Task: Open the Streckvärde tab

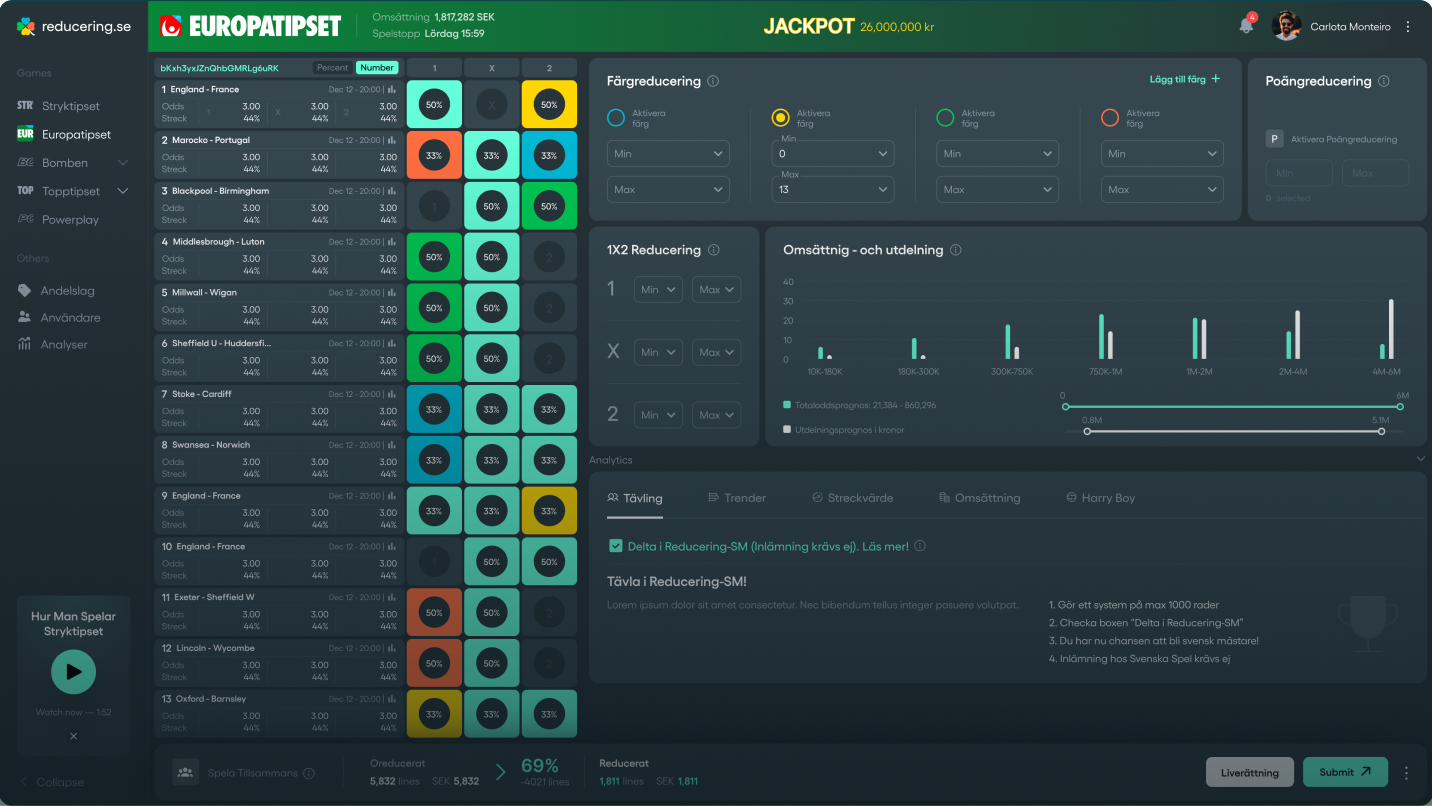Action: pos(852,498)
